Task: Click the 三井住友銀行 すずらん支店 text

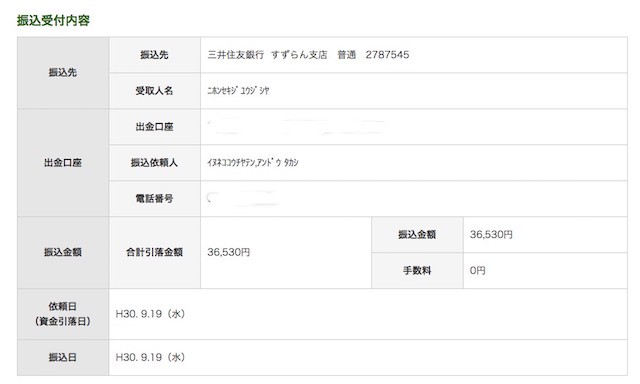Action: pyautogui.click(x=267, y=55)
